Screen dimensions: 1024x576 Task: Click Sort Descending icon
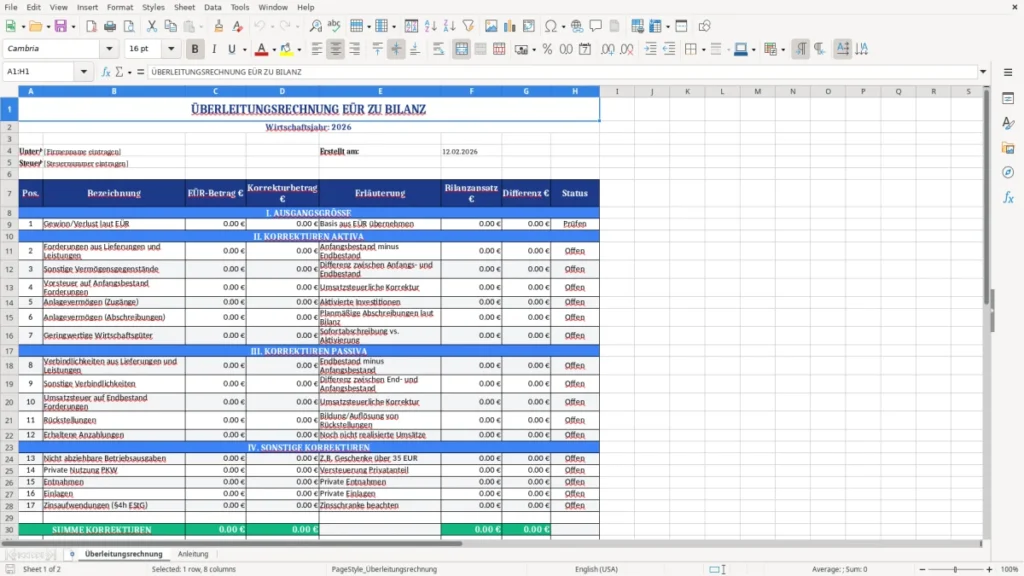pos(449,26)
